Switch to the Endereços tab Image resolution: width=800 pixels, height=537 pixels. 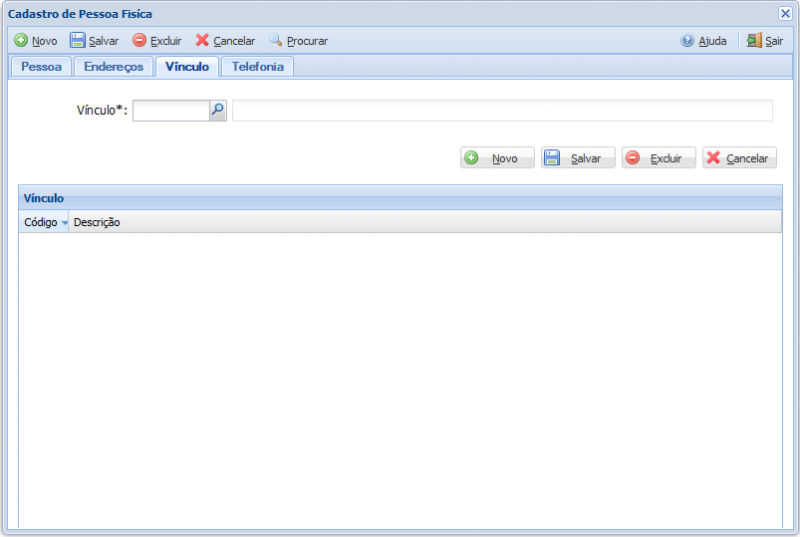114,67
